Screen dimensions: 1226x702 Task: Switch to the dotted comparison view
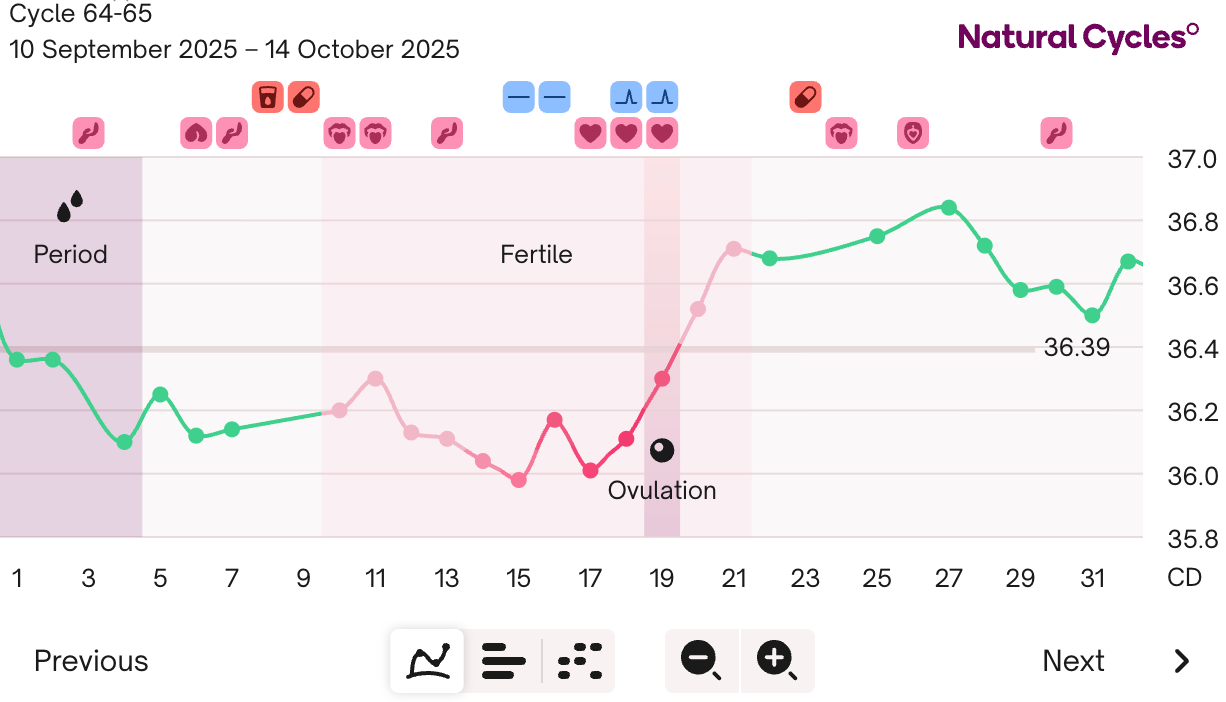579,660
